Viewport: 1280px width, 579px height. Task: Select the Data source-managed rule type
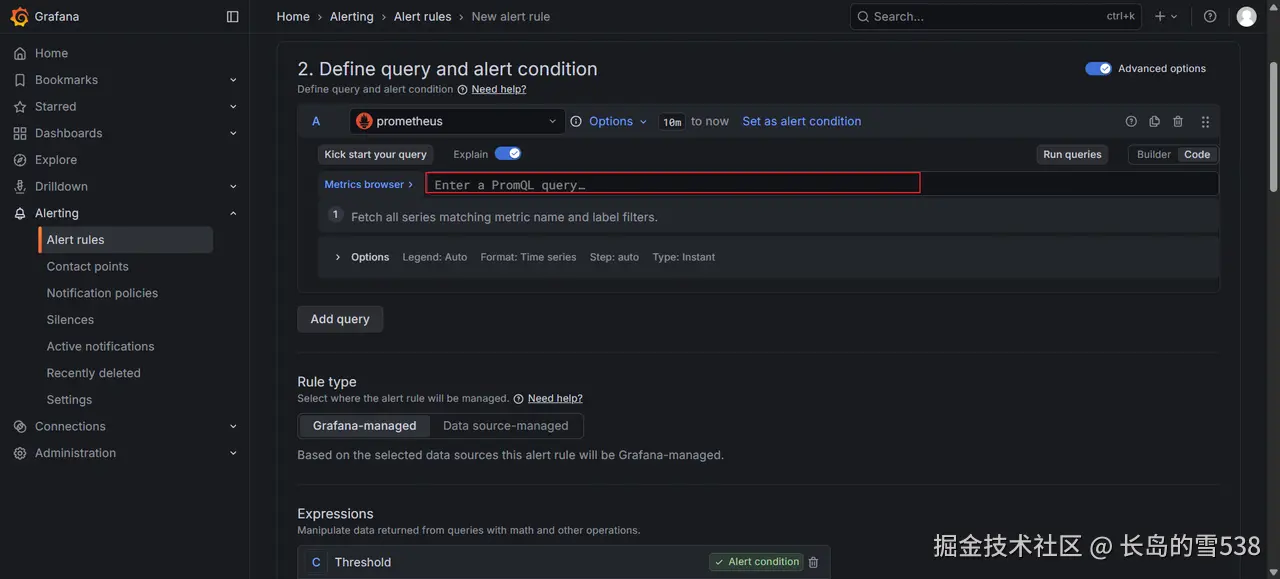coord(505,426)
